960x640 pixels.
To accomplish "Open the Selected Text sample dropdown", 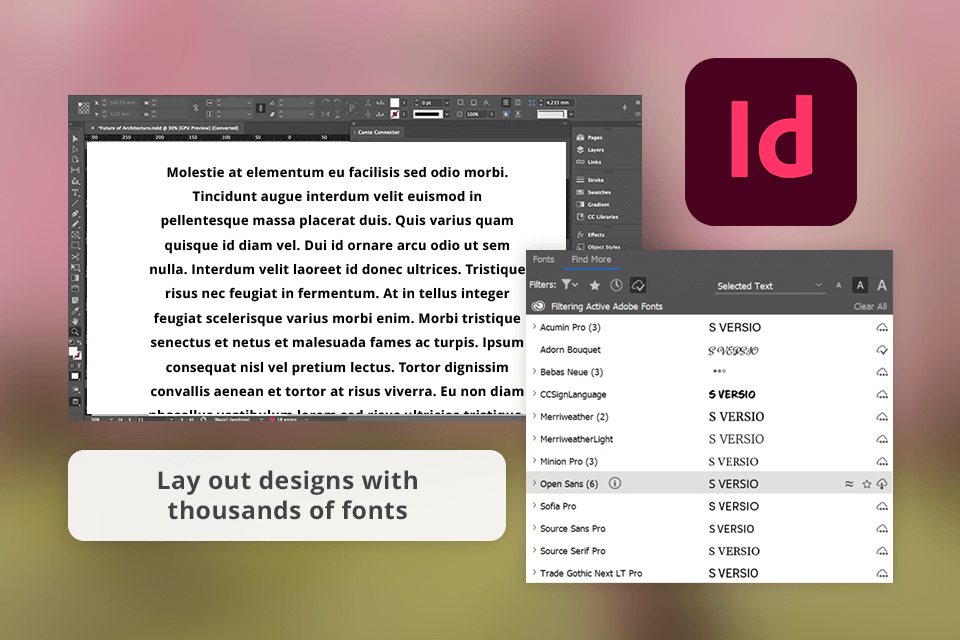I will (770, 286).
